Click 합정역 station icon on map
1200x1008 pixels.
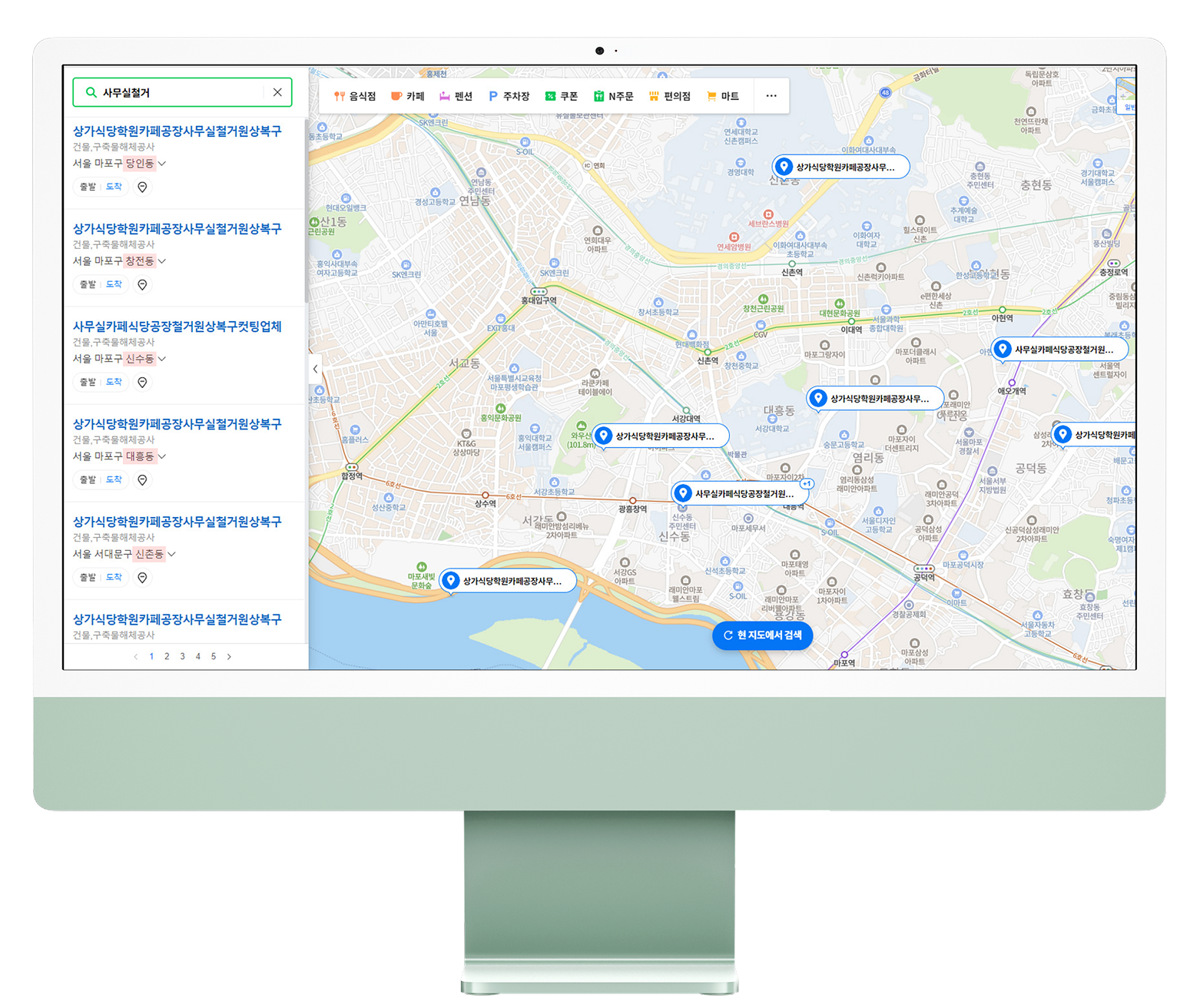click(x=352, y=467)
